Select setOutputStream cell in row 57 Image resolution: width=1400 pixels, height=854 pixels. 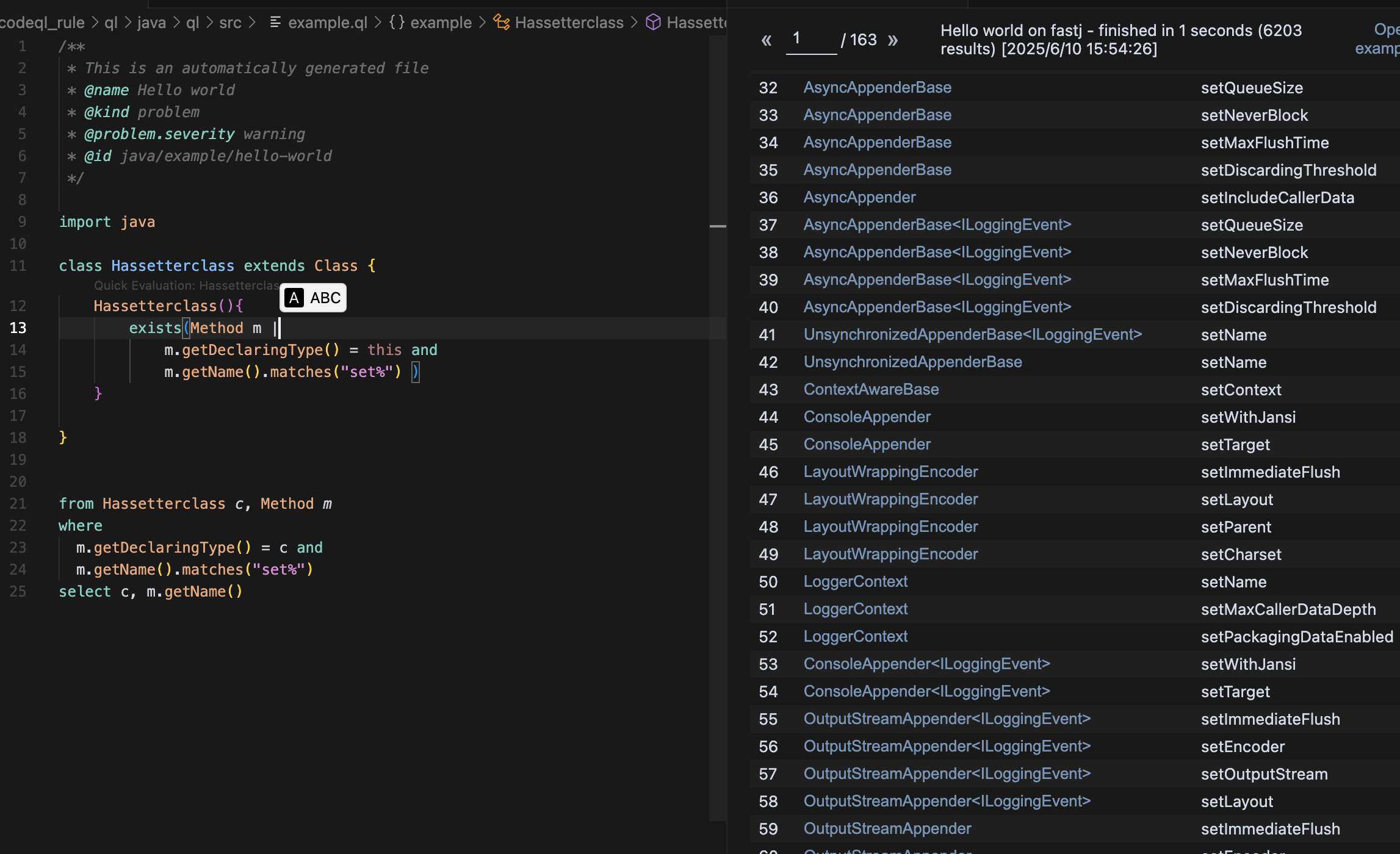[x=1264, y=774]
